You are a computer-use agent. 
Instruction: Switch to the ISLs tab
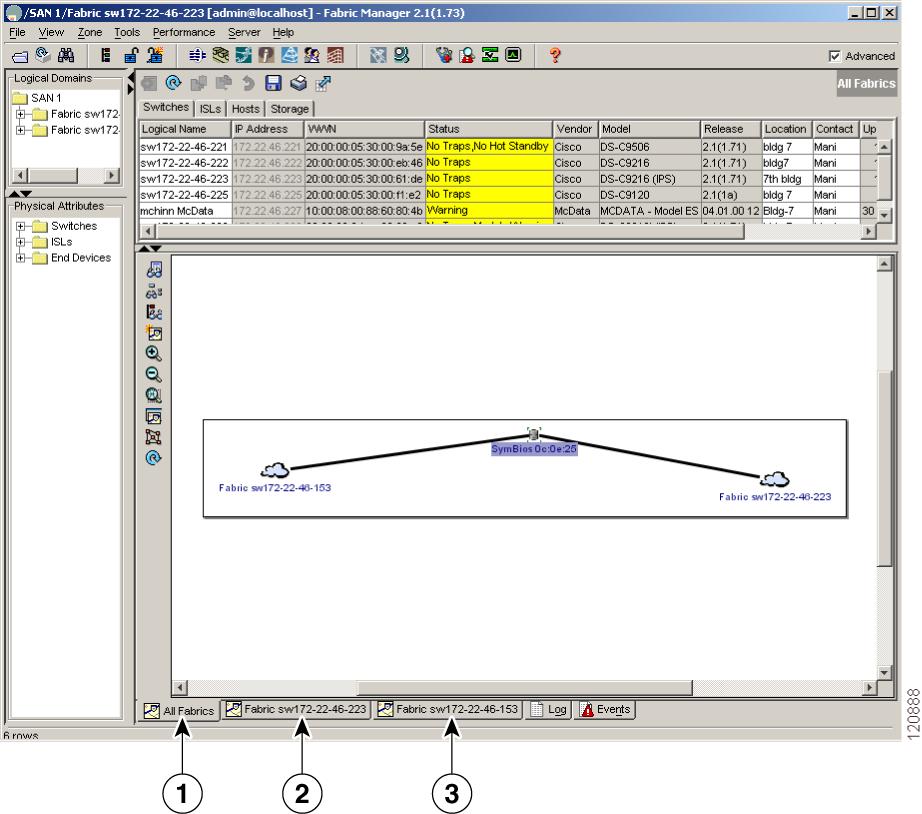(x=210, y=109)
